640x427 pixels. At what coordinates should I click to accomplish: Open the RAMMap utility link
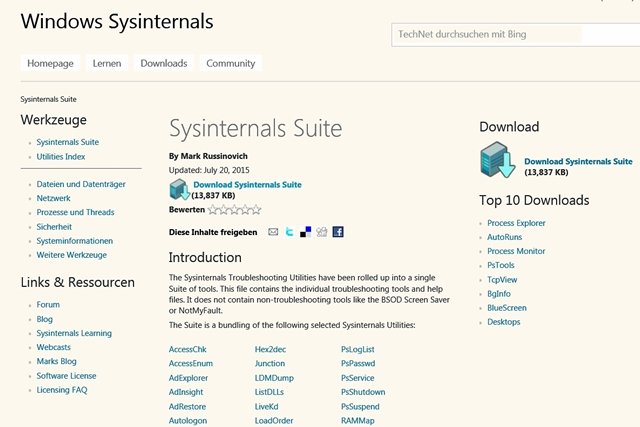358,420
